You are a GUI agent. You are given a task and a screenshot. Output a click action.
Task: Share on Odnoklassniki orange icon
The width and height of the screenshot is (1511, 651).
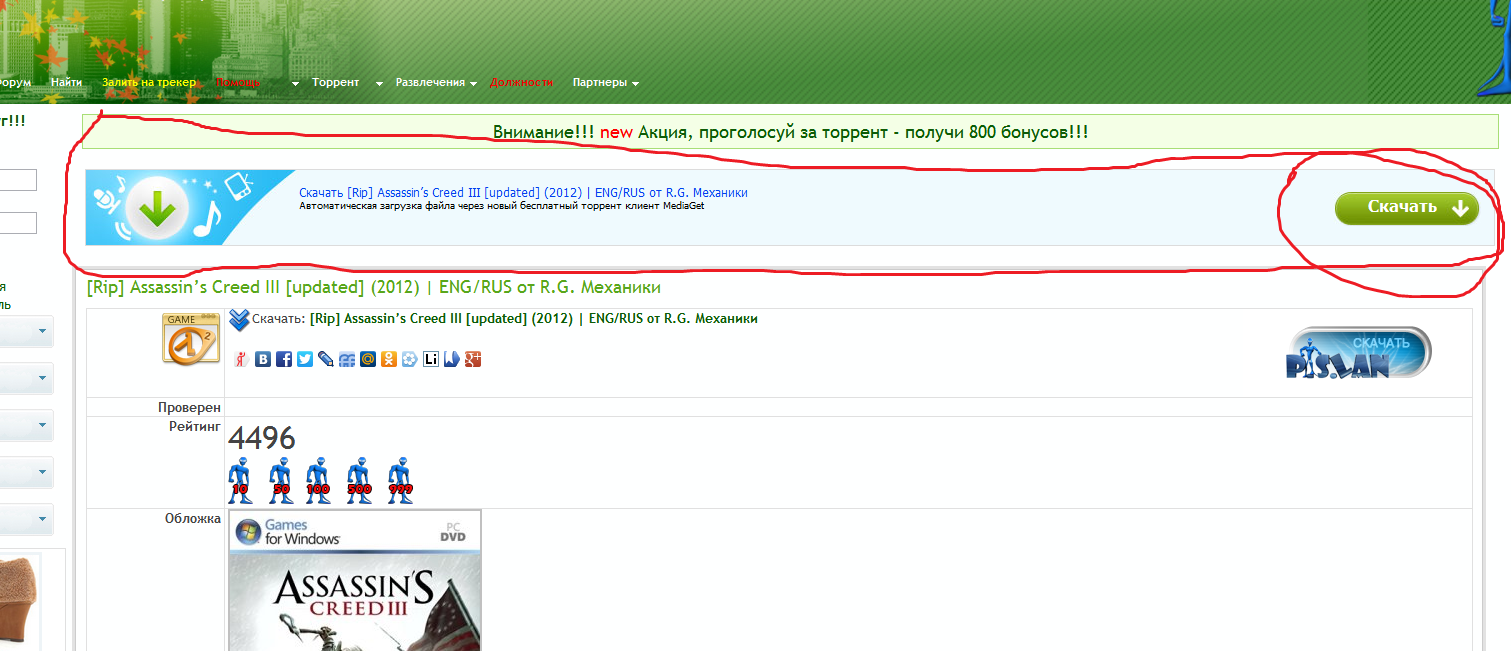(x=389, y=359)
